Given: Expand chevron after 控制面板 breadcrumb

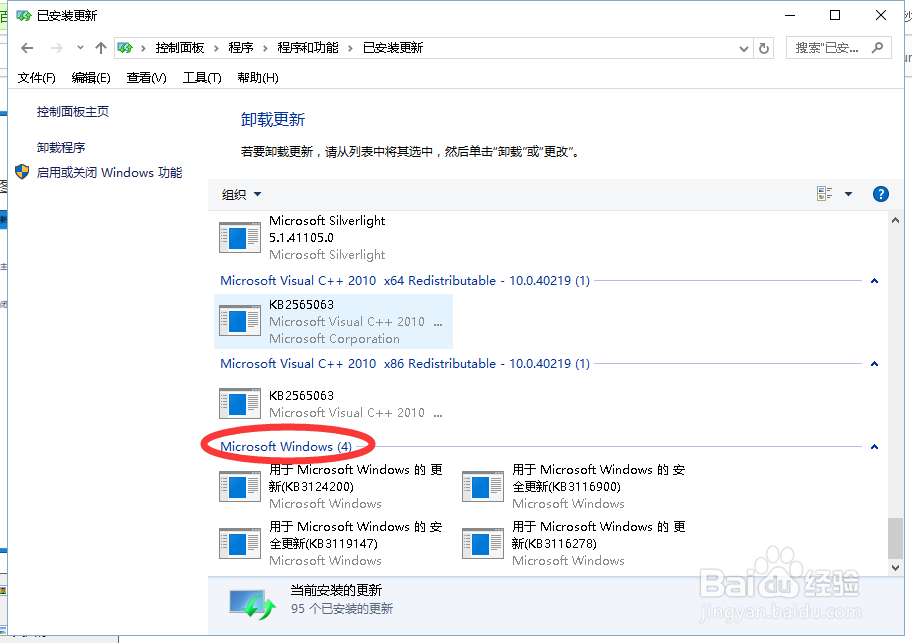Looking at the screenshot, I should click(216, 48).
